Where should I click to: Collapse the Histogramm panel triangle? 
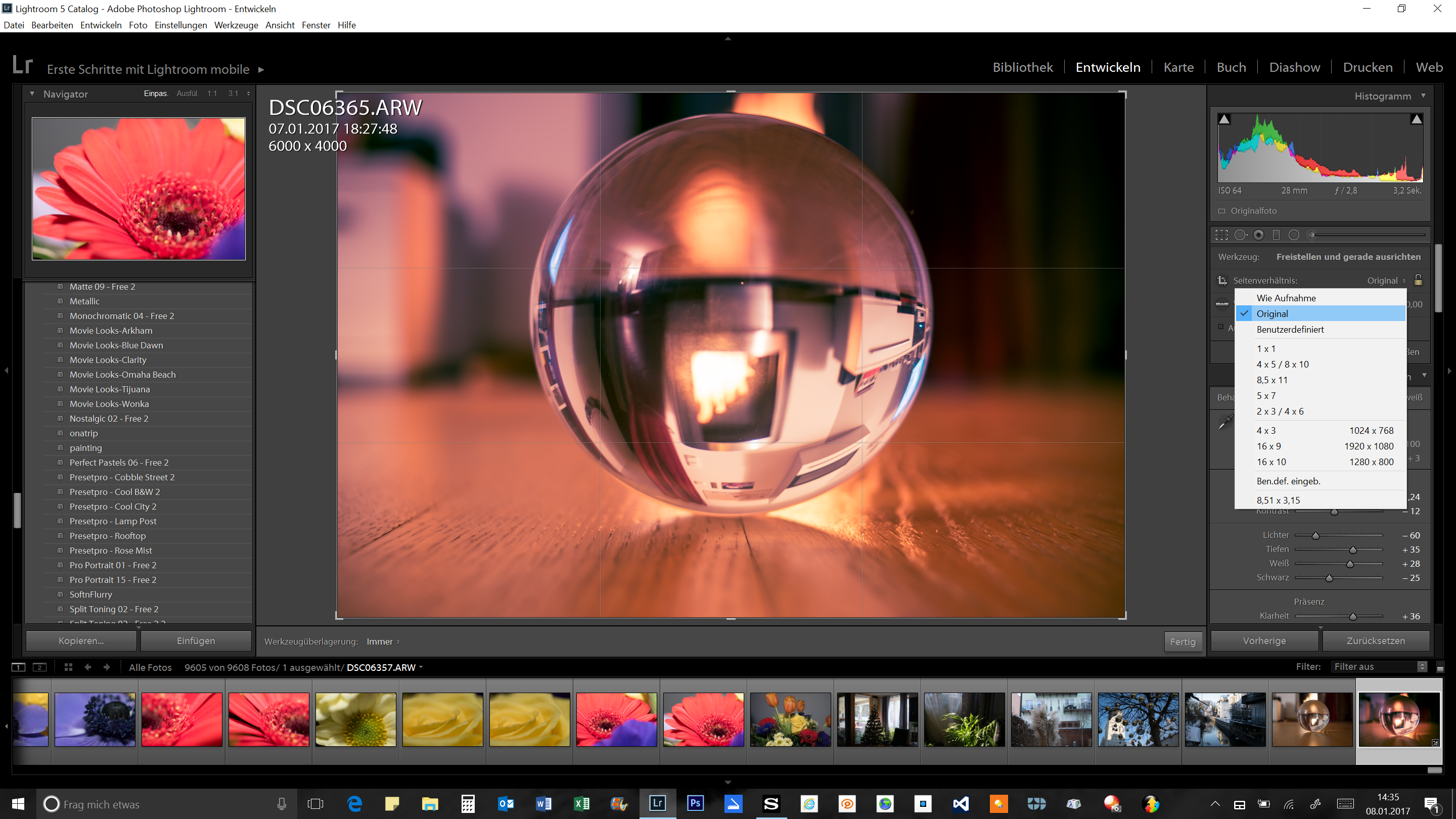(1423, 96)
